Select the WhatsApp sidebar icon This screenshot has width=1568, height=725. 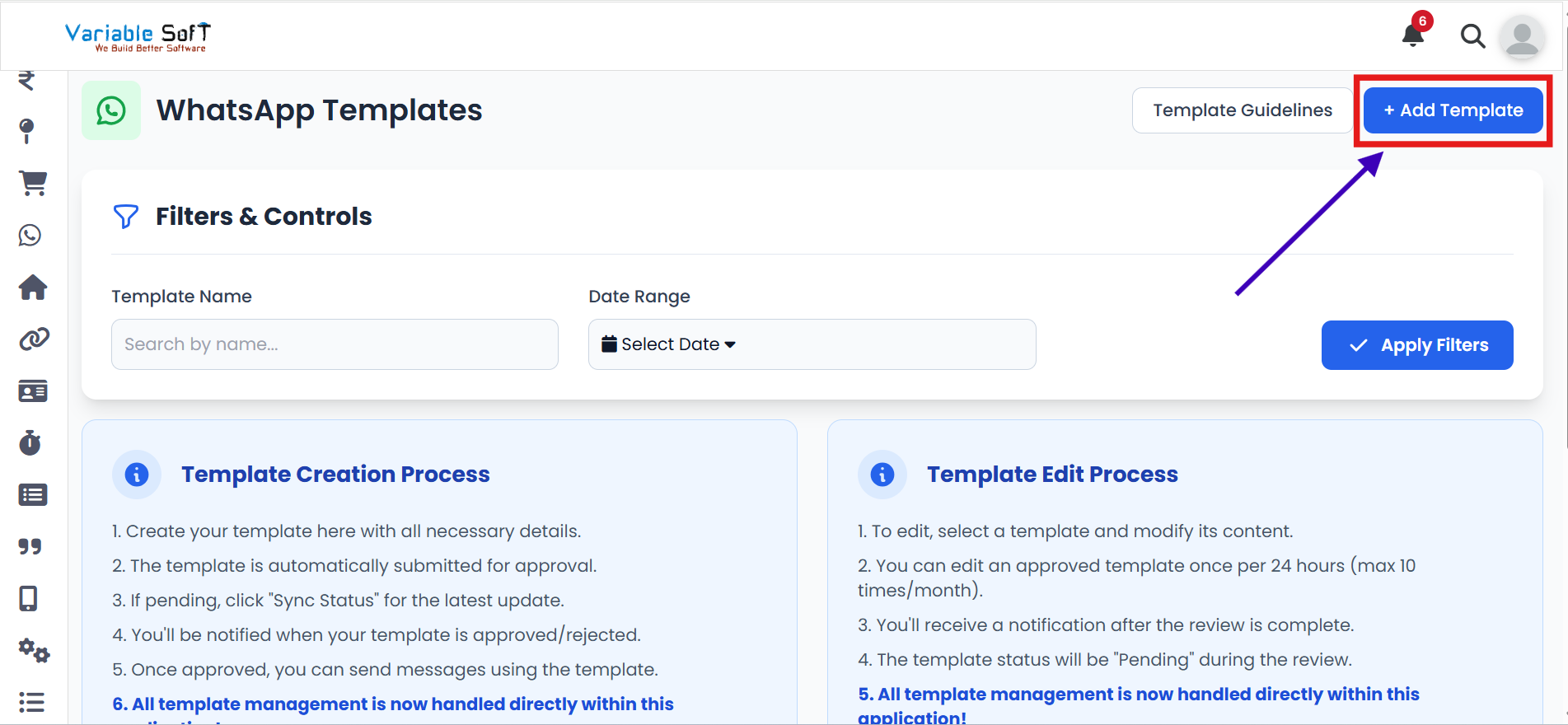[30, 236]
